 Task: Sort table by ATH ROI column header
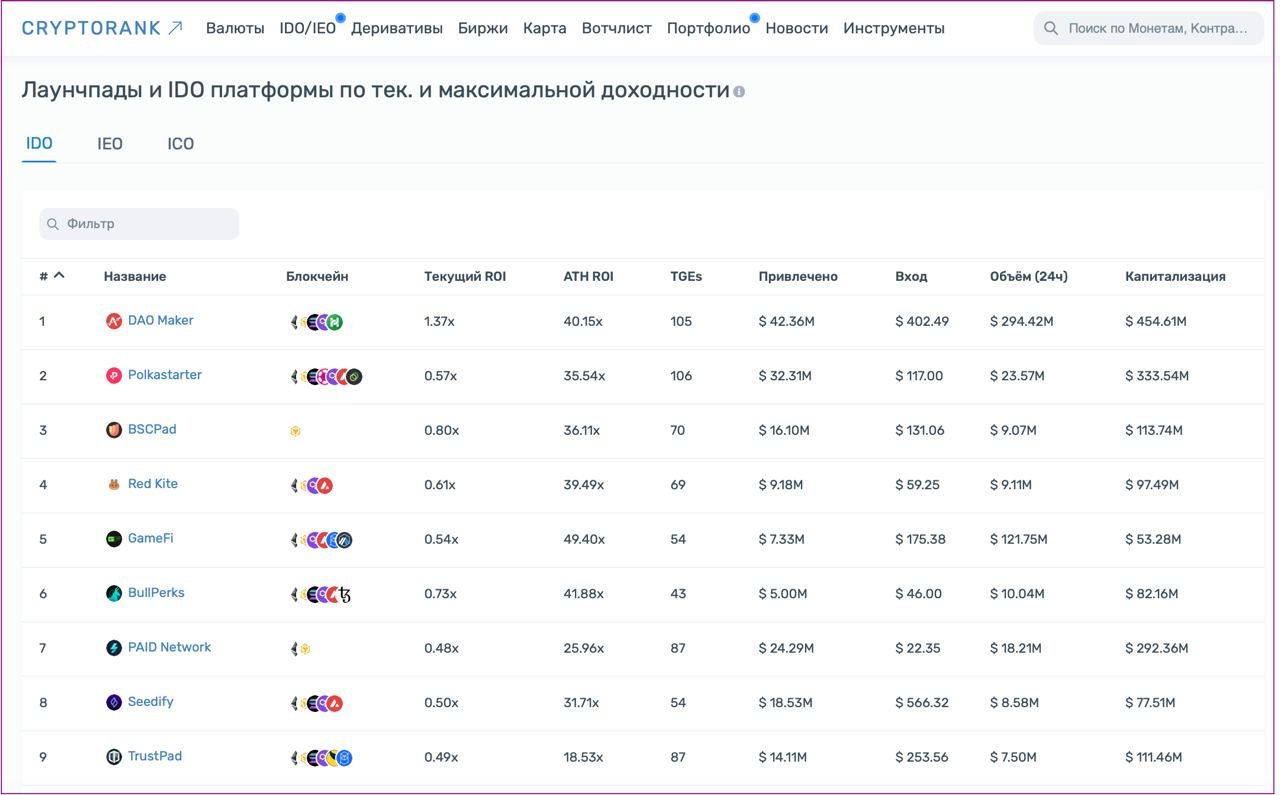(x=588, y=276)
